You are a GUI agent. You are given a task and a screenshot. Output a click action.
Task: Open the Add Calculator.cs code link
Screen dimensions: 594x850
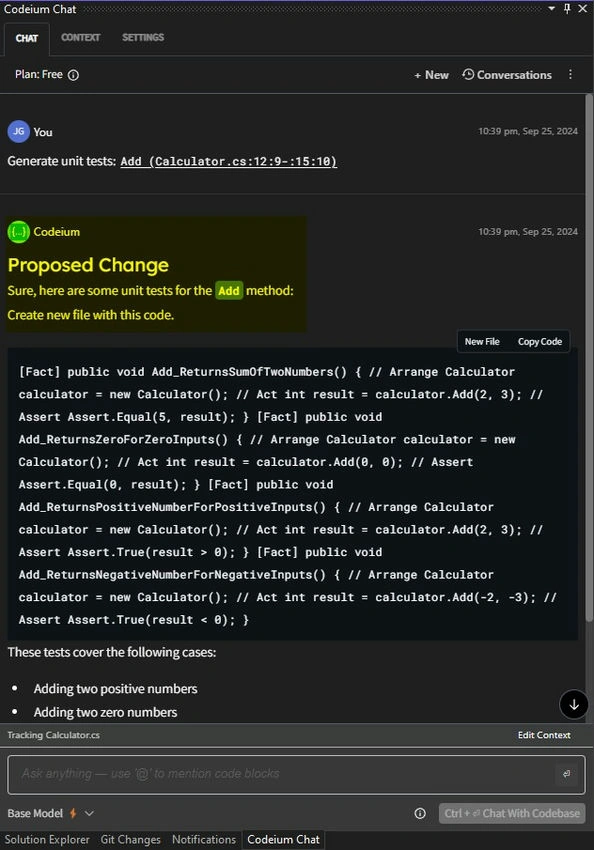(x=229, y=162)
